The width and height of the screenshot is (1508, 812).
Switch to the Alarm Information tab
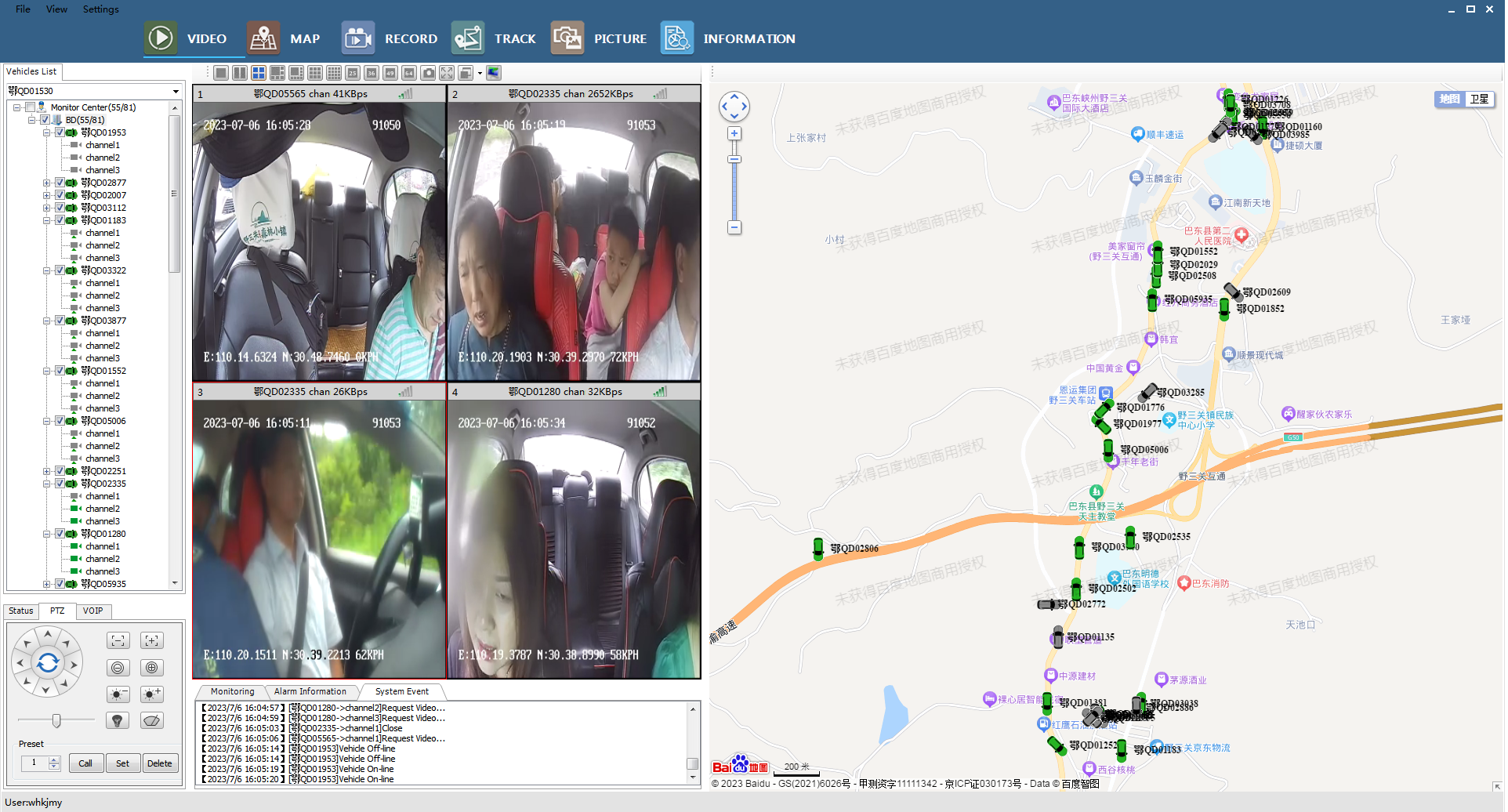click(310, 691)
